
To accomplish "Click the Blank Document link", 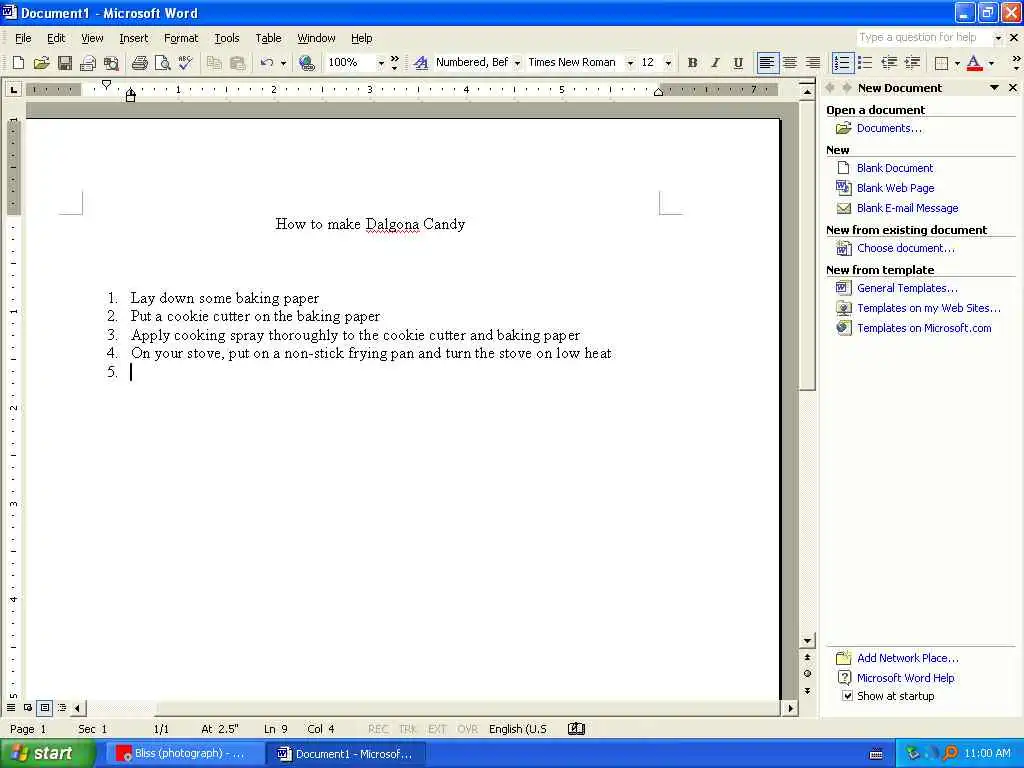I will click(895, 168).
